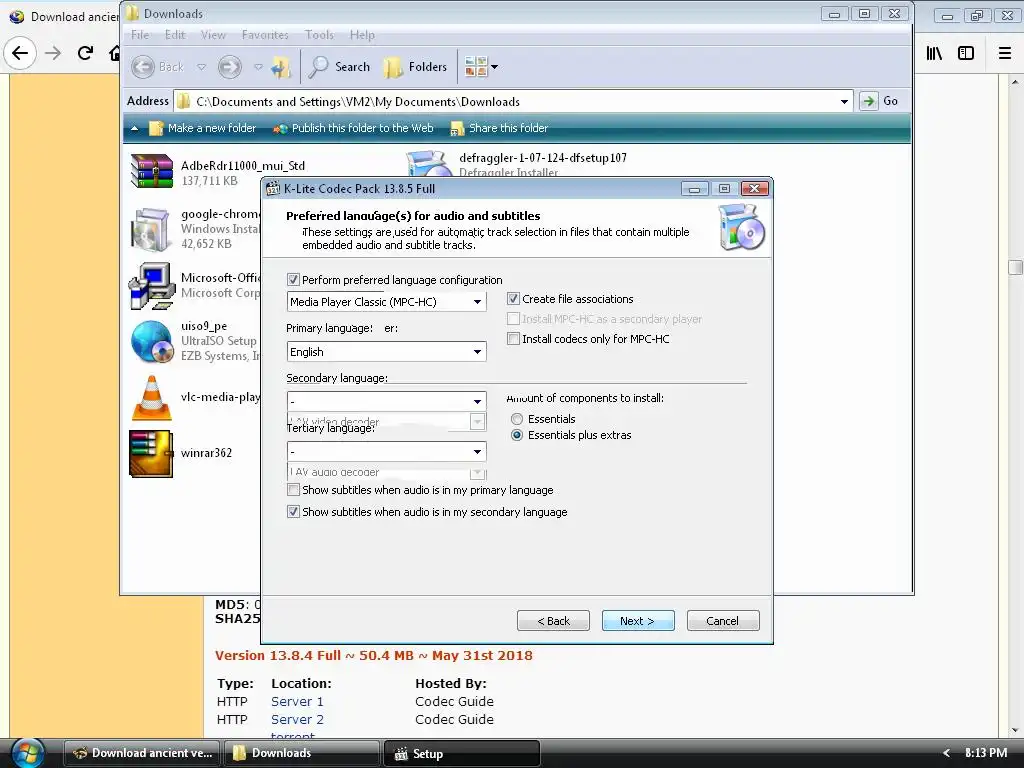Open the File menu in Downloads window
Screen dimensions: 1024x768
[140, 35]
